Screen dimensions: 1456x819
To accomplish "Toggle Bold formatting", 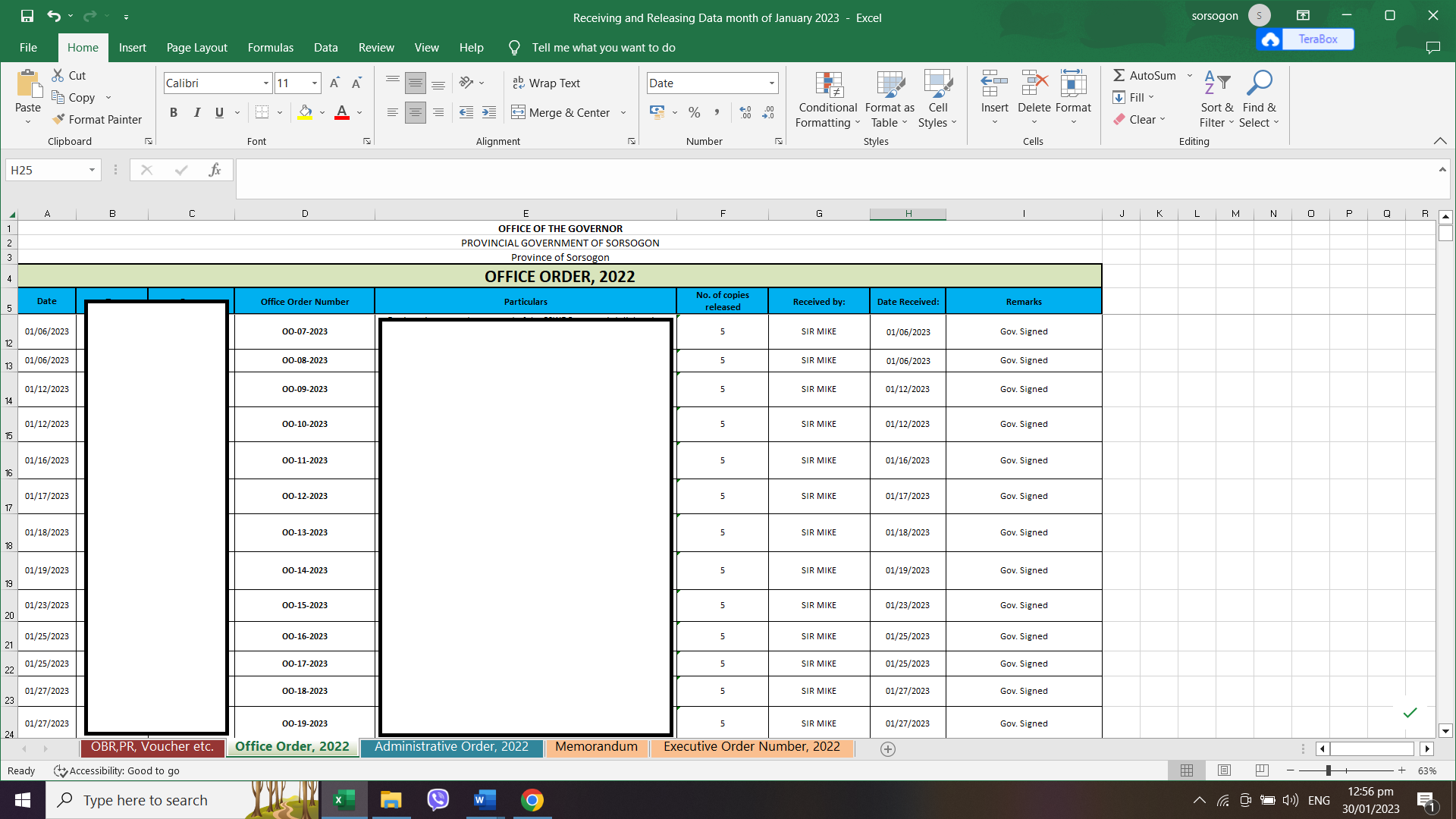I will pyautogui.click(x=174, y=112).
